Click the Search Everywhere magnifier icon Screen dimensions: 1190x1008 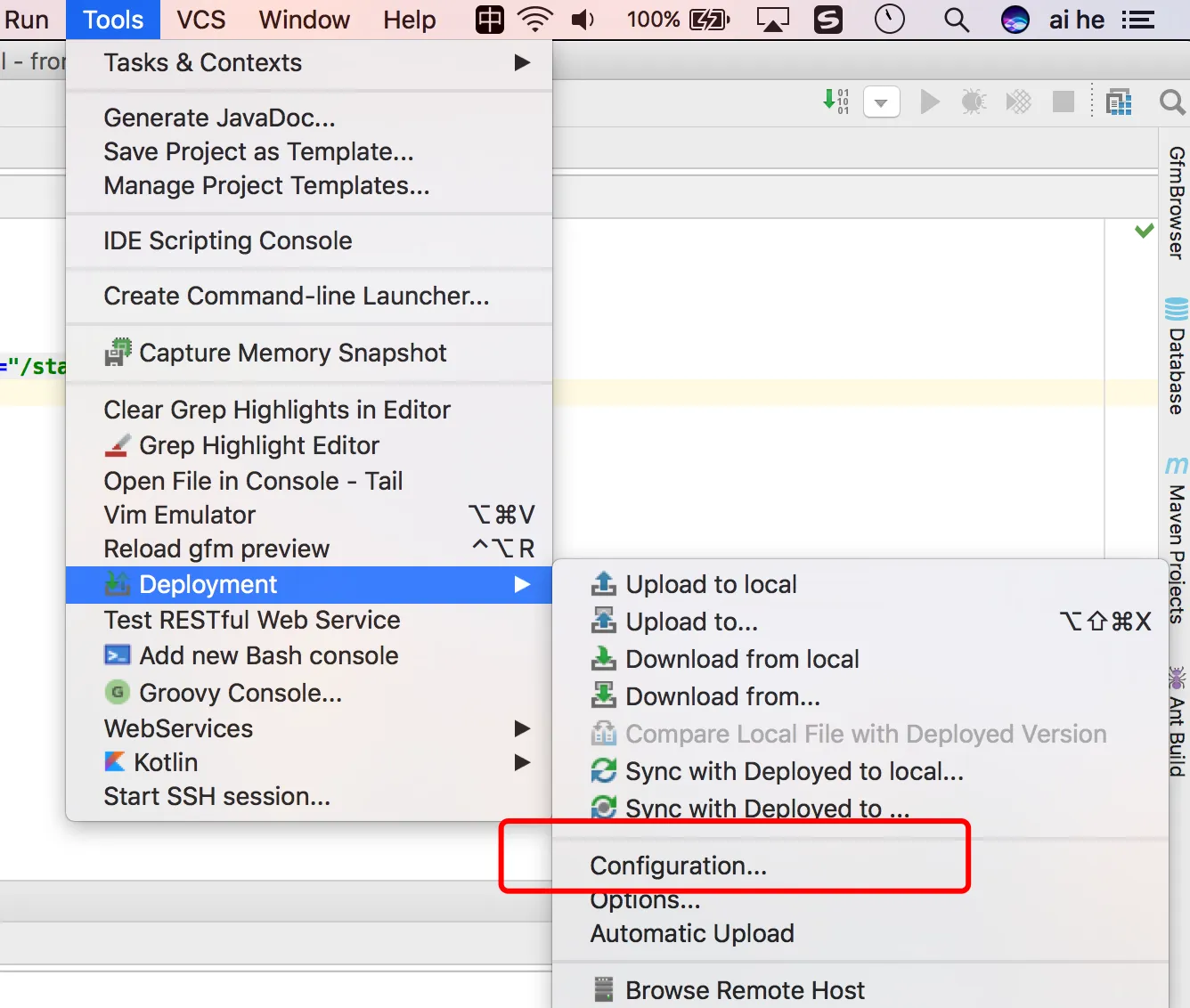tap(1171, 102)
